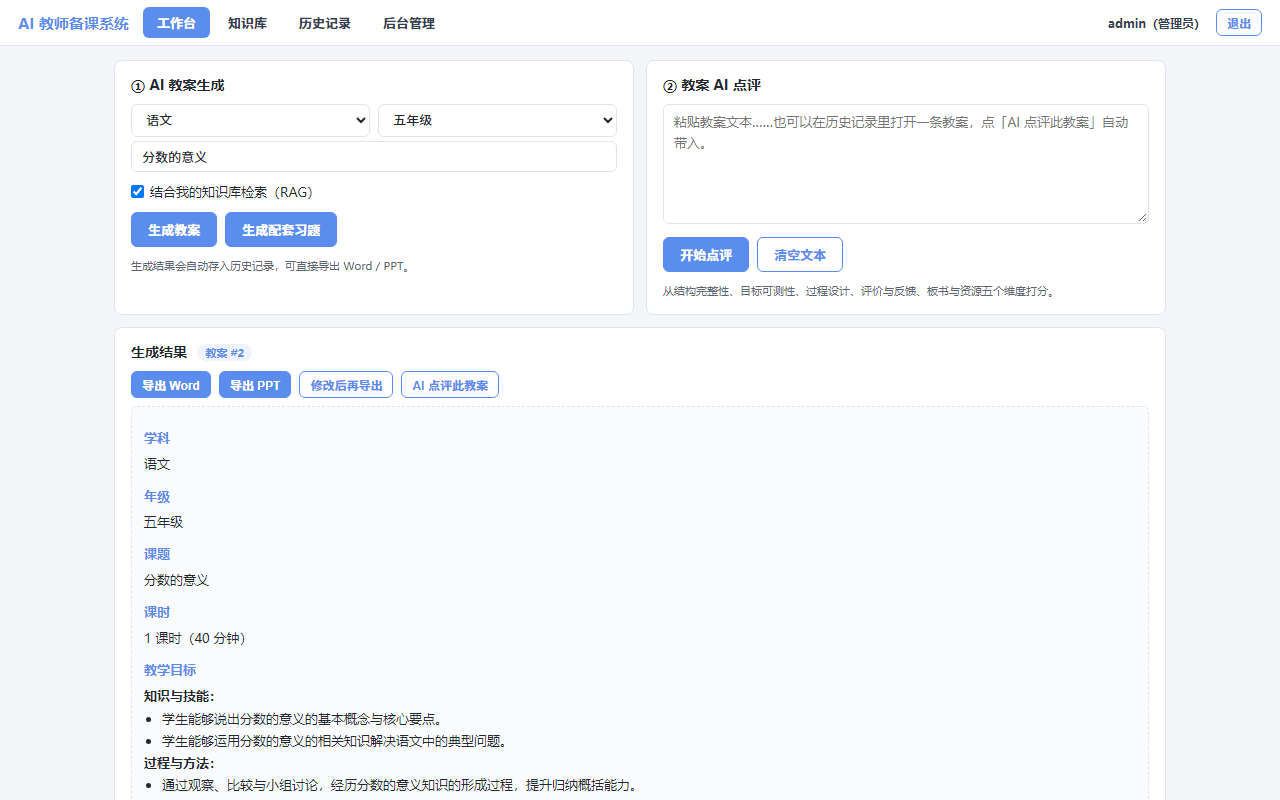Click the 年级 field label in results
This screenshot has width=1280, height=800.
click(x=157, y=496)
